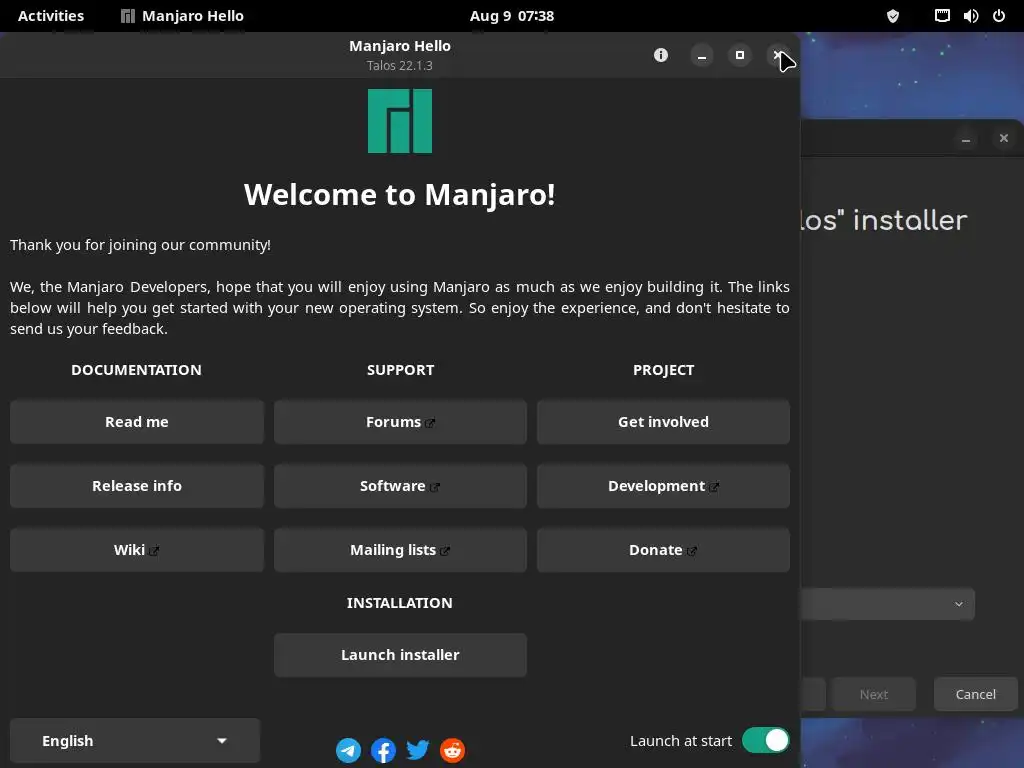Open the clock and calendar panel
Screen dimensions: 1024x768
[x=512, y=16]
